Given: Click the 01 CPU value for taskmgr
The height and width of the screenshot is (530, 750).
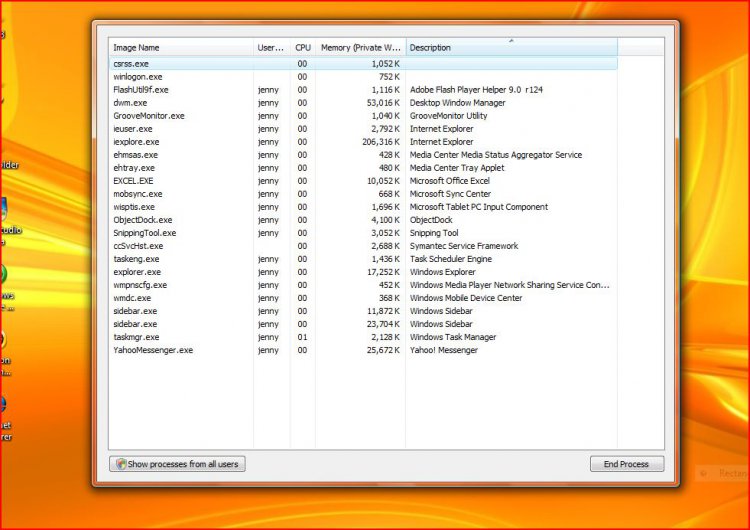Looking at the screenshot, I should (x=302, y=337).
